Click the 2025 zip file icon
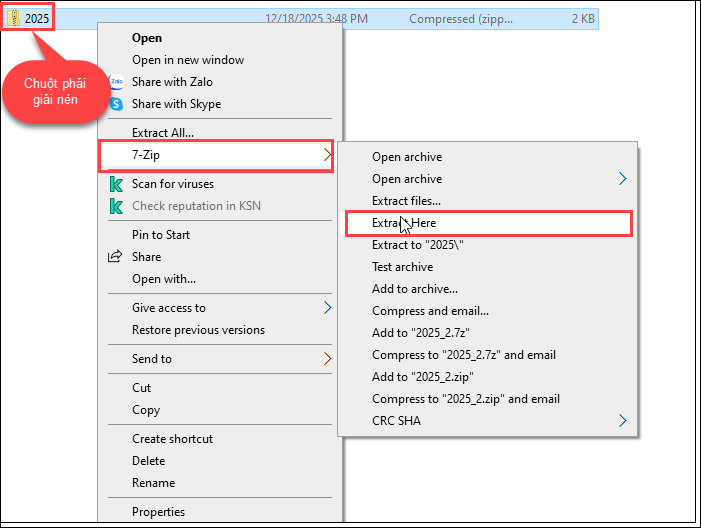The width and height of the screenshot is (701, 528). (14, 17)
